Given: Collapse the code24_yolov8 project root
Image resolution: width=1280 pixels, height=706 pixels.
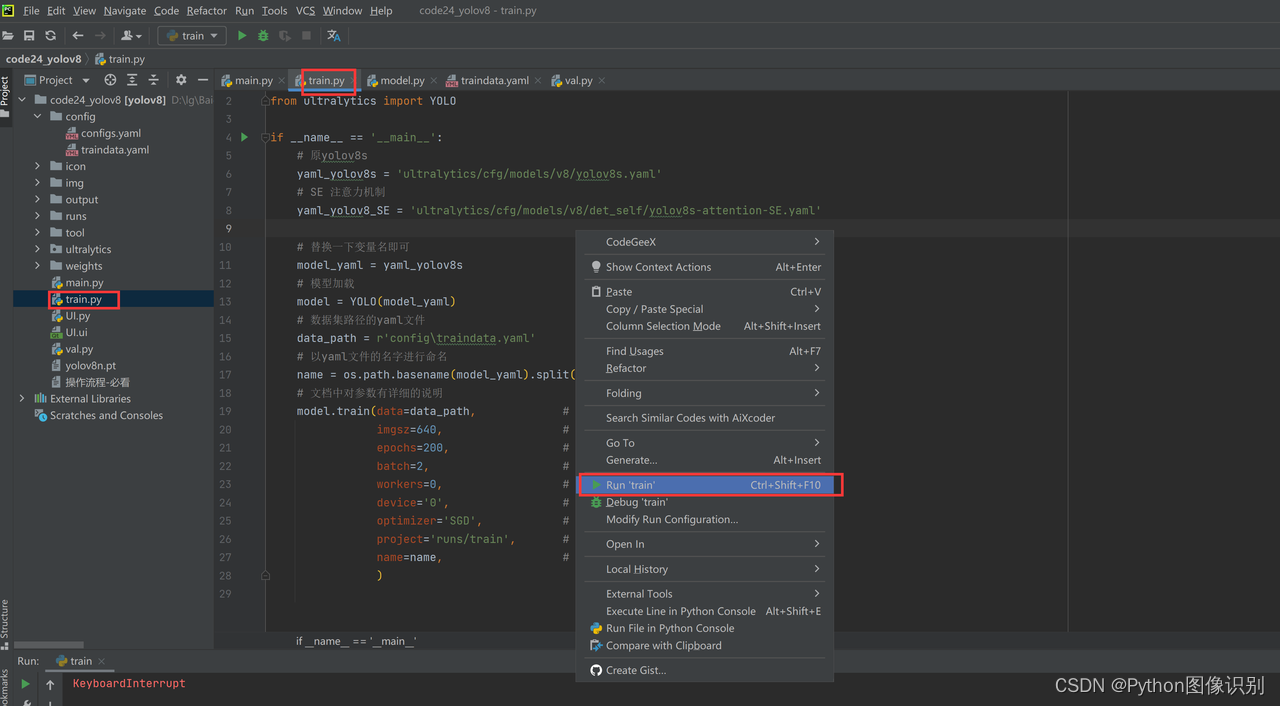Looking at the screenshot, I should tap(23, 100).
